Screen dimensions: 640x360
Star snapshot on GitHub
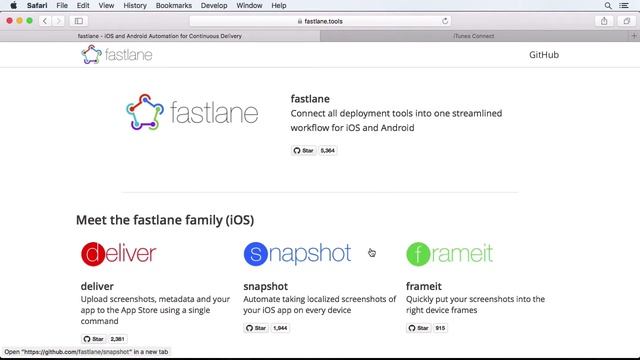click(256, 328)
